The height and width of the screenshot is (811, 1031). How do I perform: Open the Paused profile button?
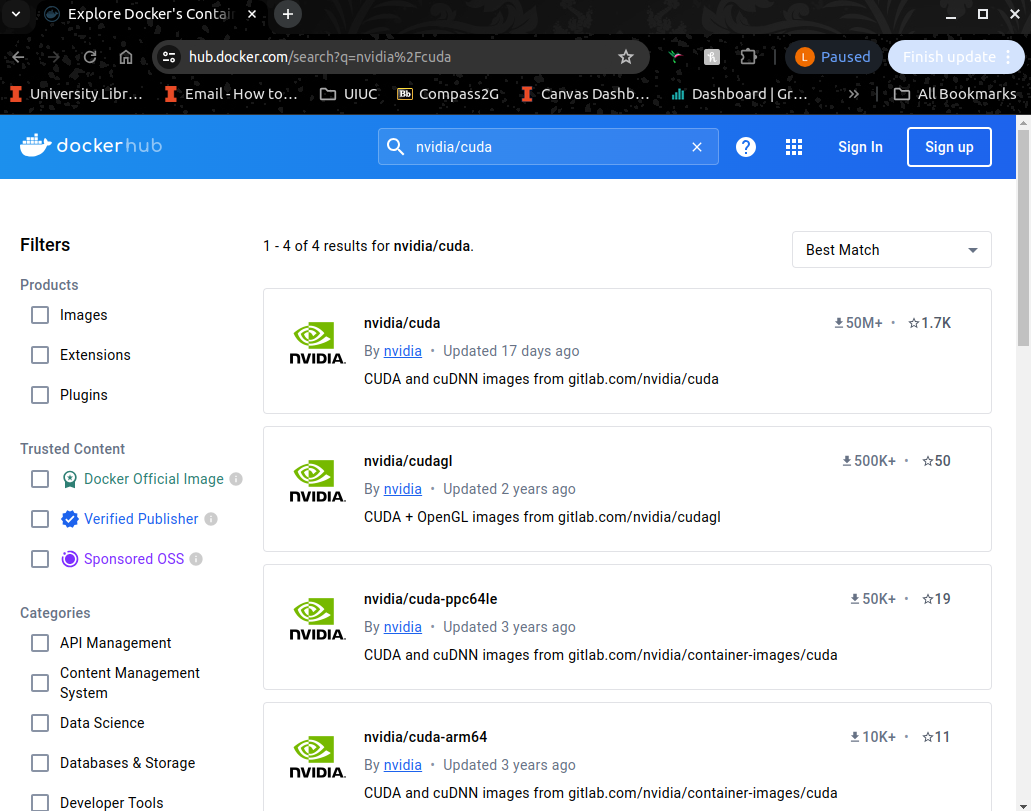832,57
